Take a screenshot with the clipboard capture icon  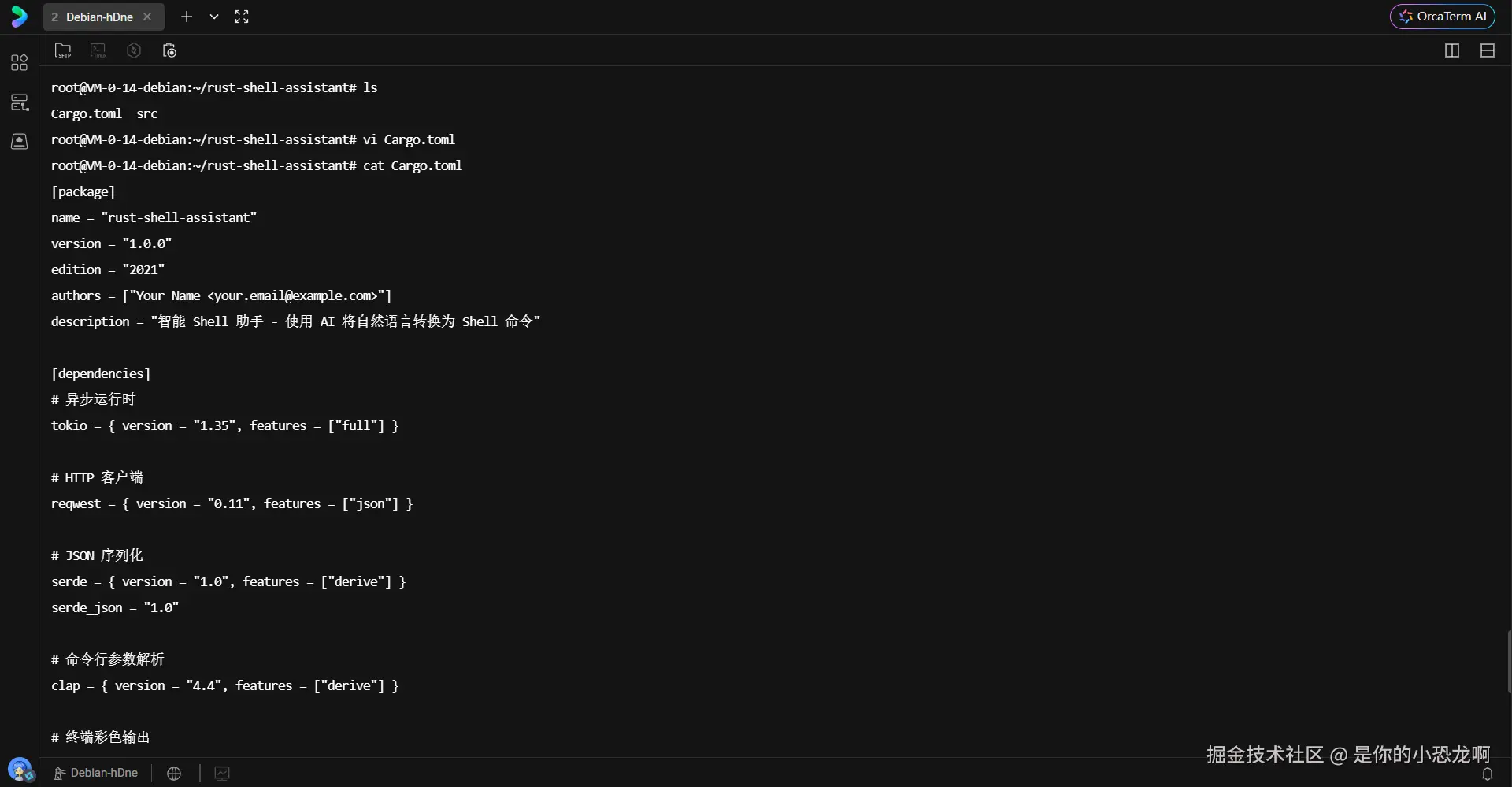point(169,50)
